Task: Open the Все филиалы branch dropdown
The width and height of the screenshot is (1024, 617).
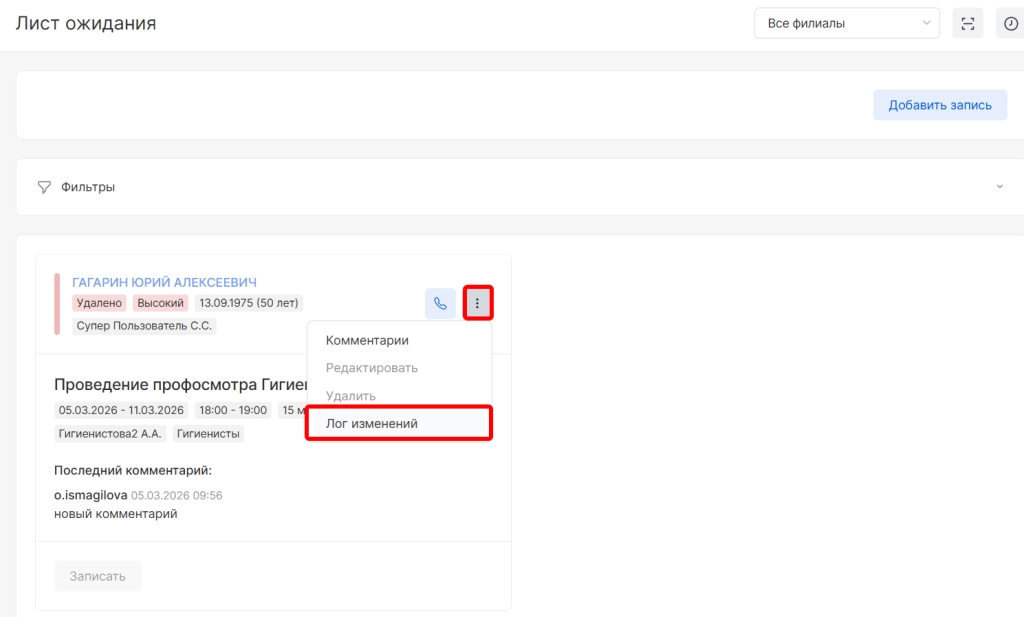Action: 846,24
